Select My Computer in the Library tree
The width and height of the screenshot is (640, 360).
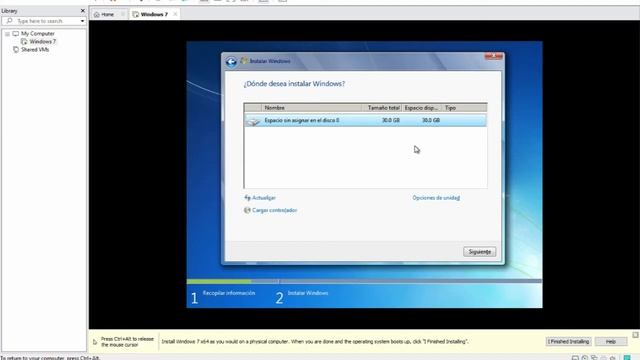click(x=38, y=33)
